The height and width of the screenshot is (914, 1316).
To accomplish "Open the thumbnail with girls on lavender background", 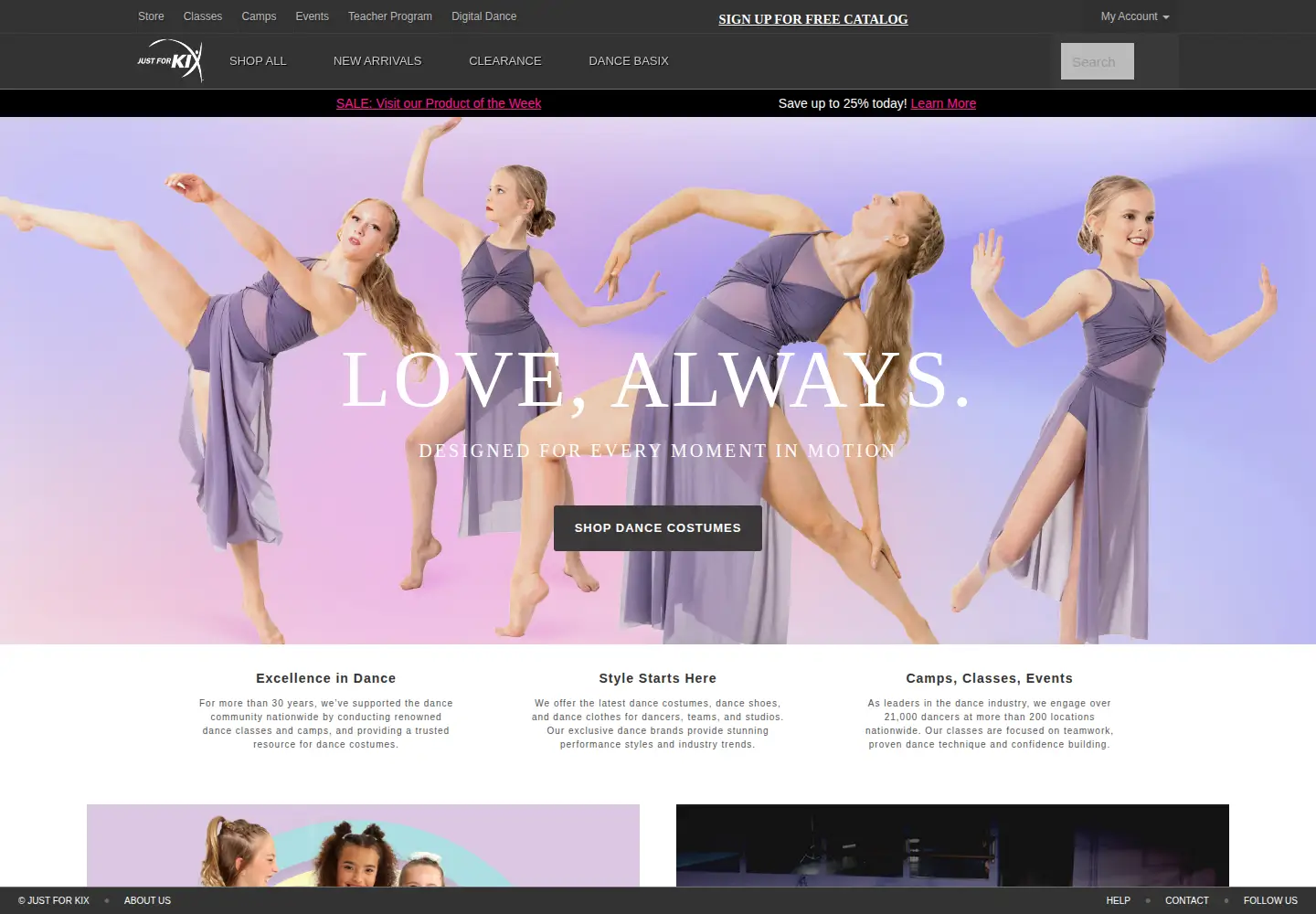I will 363,845.
